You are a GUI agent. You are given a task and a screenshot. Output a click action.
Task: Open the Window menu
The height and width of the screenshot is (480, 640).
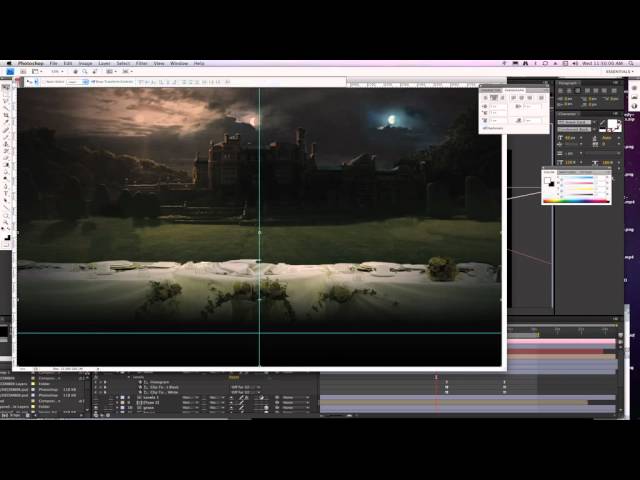coord(179,64)
